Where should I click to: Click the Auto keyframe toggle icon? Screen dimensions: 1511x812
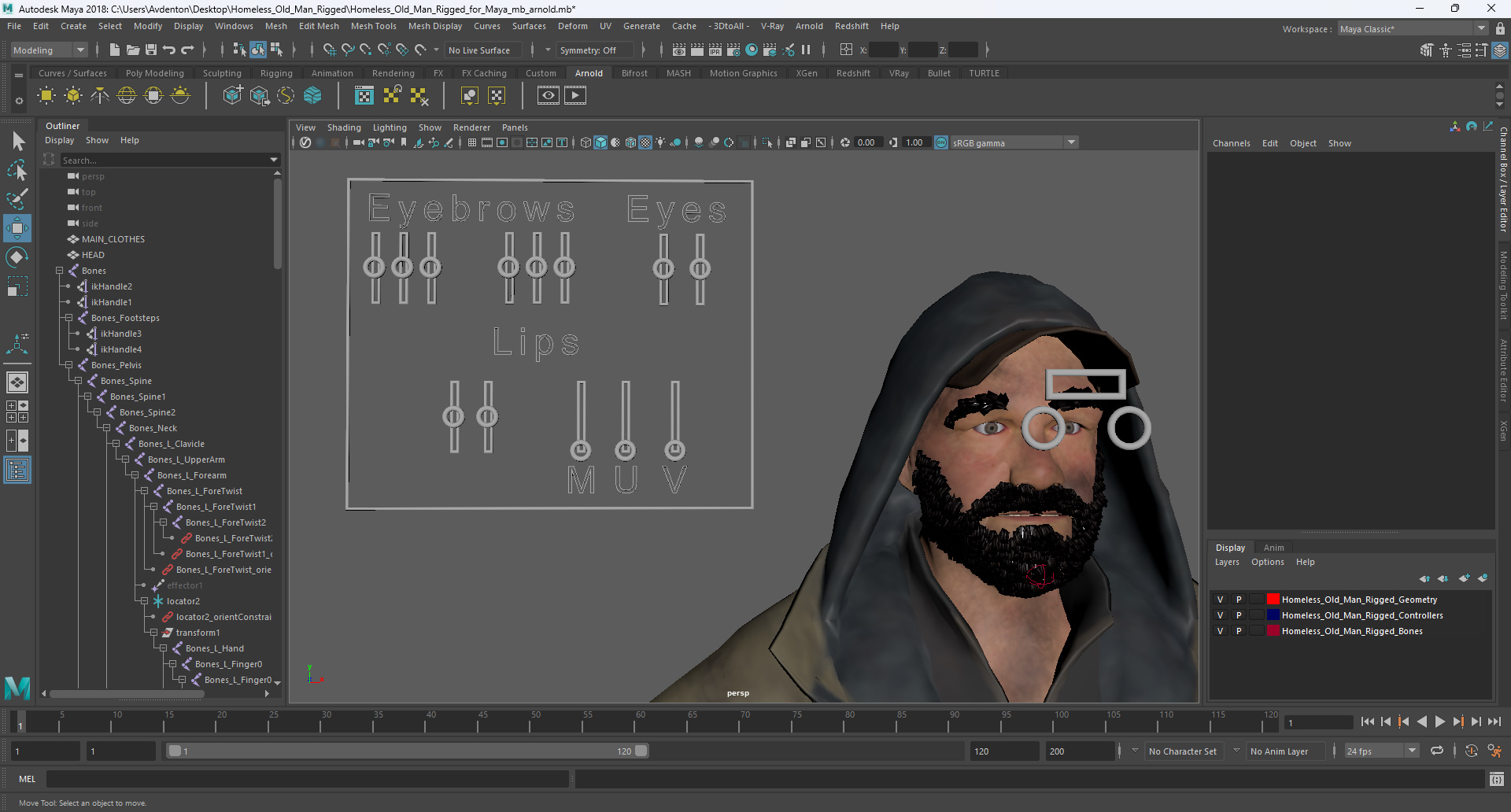coord(1472,751)
